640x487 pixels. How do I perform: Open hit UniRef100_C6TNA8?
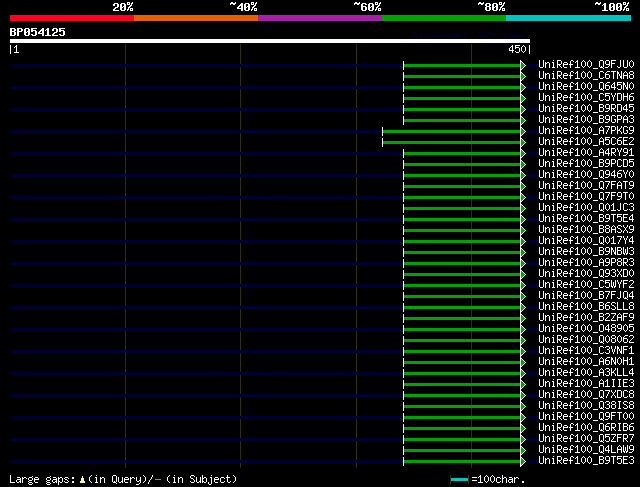[586, 76]
